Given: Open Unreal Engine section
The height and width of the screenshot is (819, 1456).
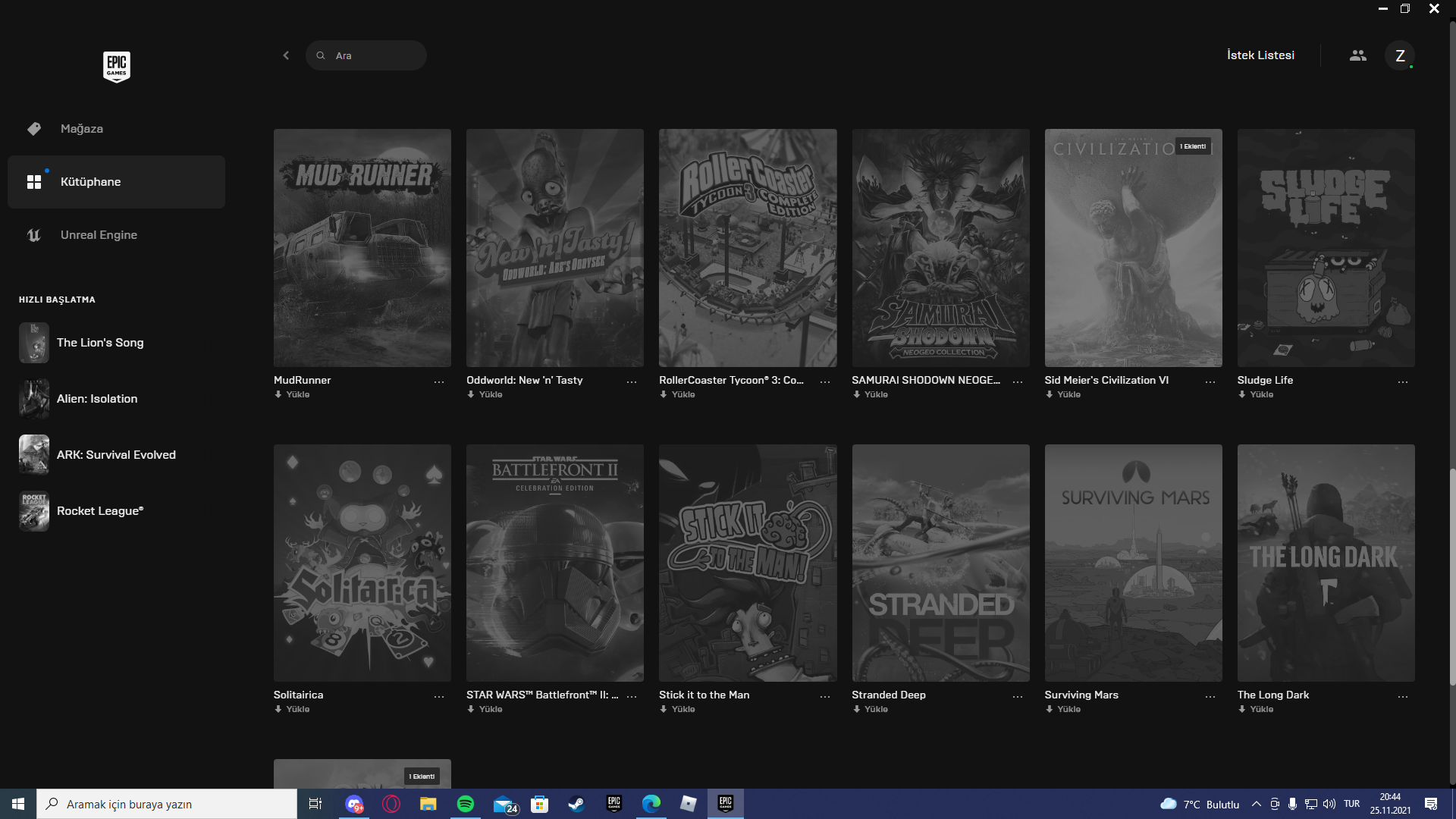Looking at the screenshot, I should pos(116,235).
